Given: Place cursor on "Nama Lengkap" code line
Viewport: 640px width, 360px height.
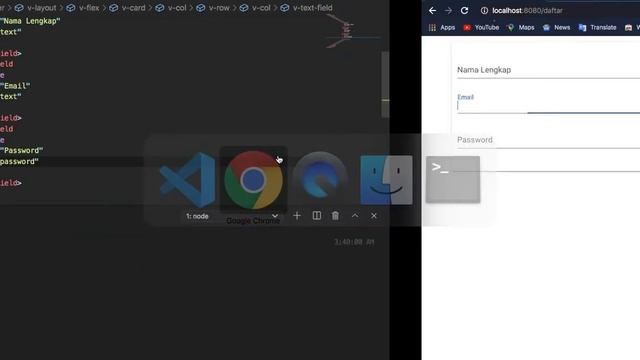Looking at the screenshot, I should 30,21.
